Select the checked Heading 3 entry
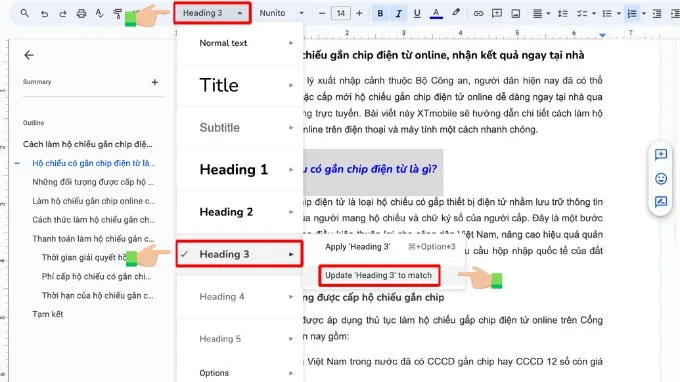 coord(239,254)
